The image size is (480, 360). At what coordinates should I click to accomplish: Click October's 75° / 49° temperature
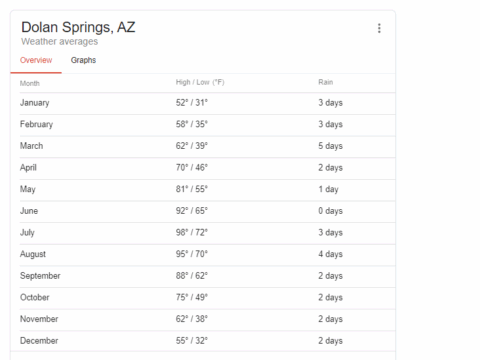pos(192,297)
